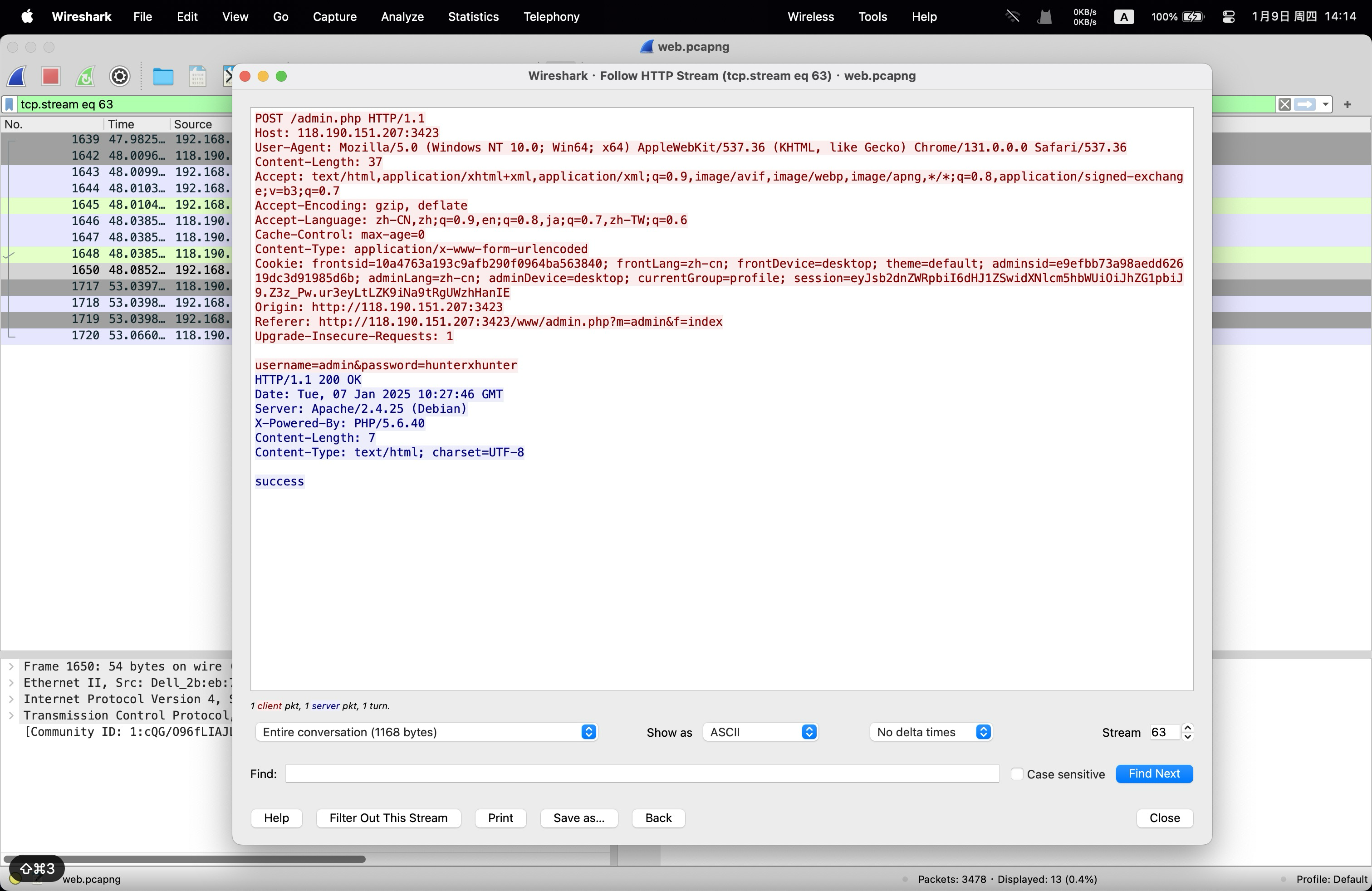
Task: Open the Apple menu
Action: 27,16
